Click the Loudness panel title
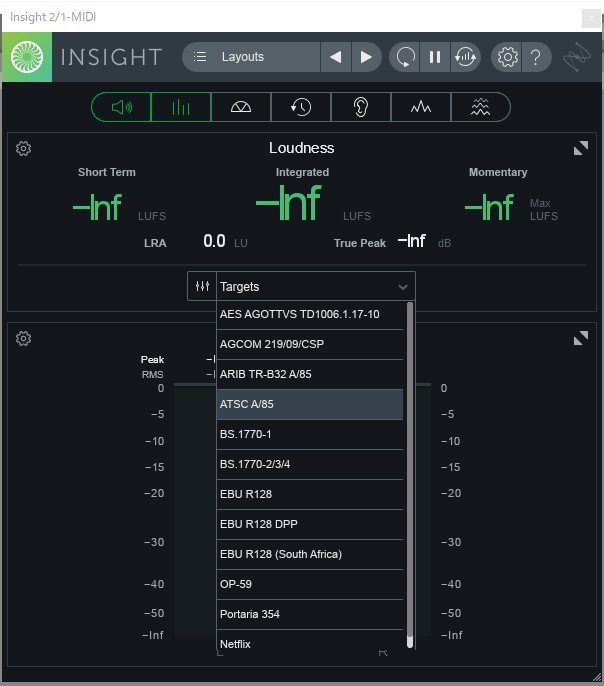Image resolution: width=604 pixels, height=686 pixels. (301, 148)
